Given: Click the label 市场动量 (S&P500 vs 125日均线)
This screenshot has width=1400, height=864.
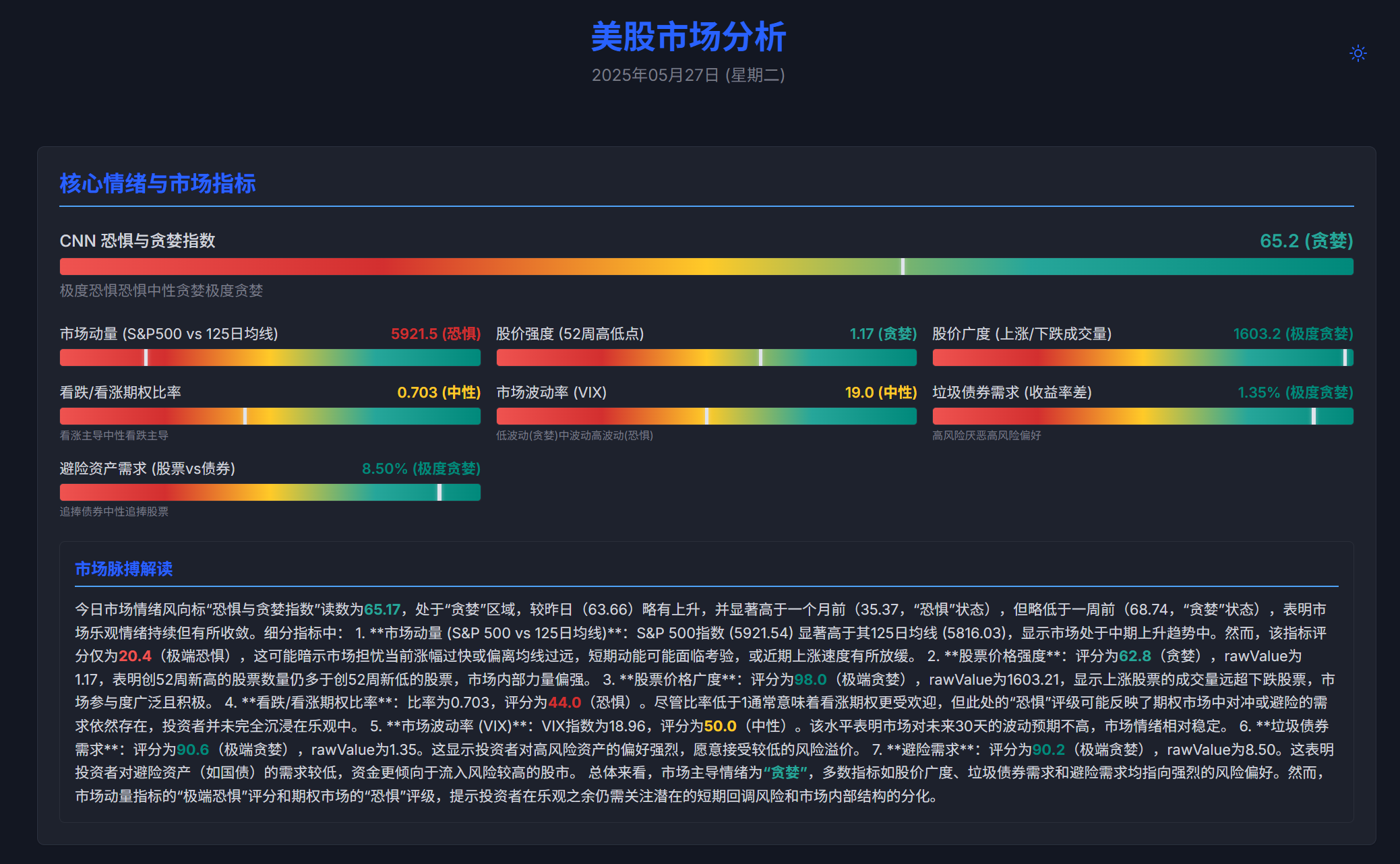Looking at the screenshot, I should click(x=169, y=334).
